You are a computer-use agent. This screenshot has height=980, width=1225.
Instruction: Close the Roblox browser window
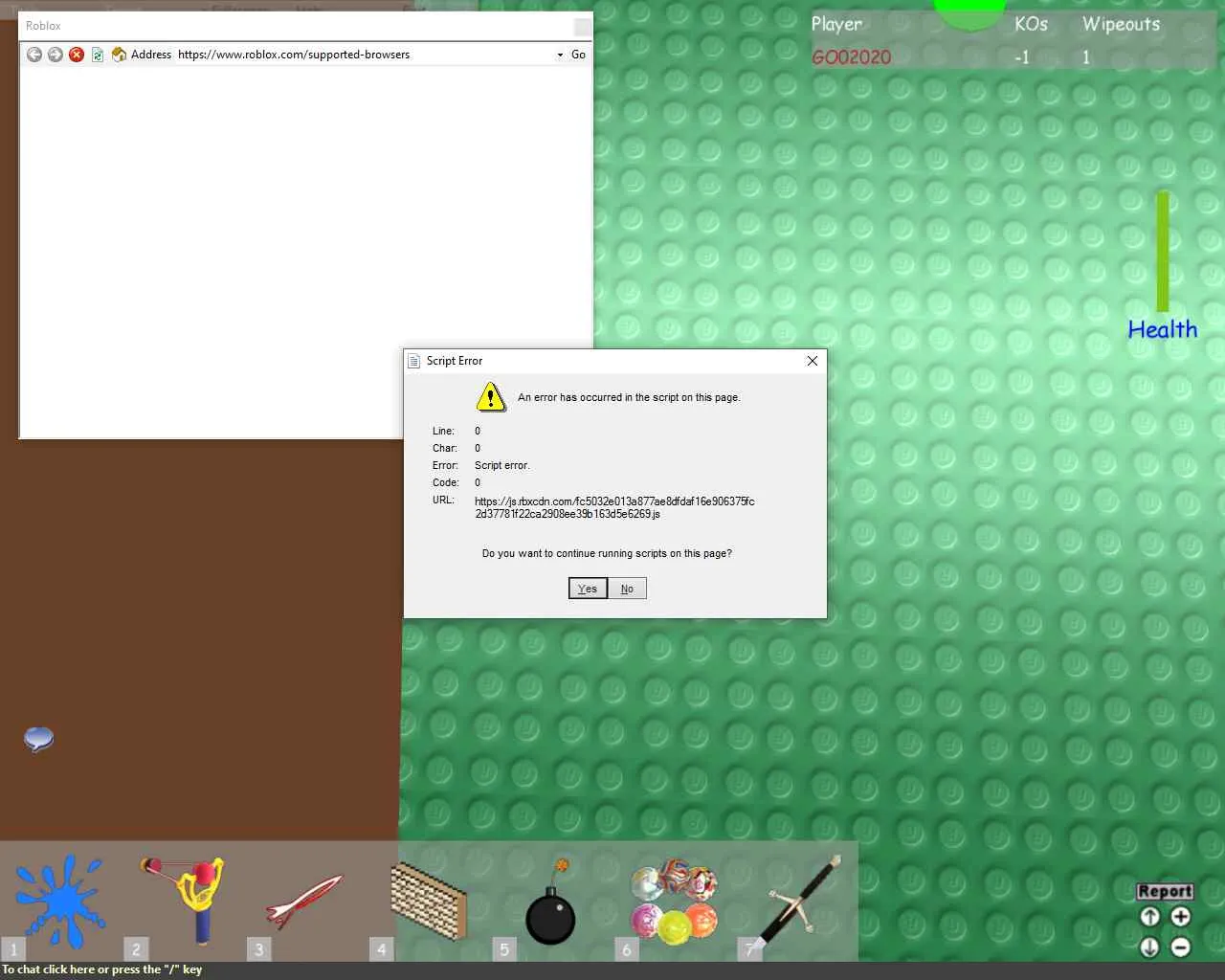point(582,27)
